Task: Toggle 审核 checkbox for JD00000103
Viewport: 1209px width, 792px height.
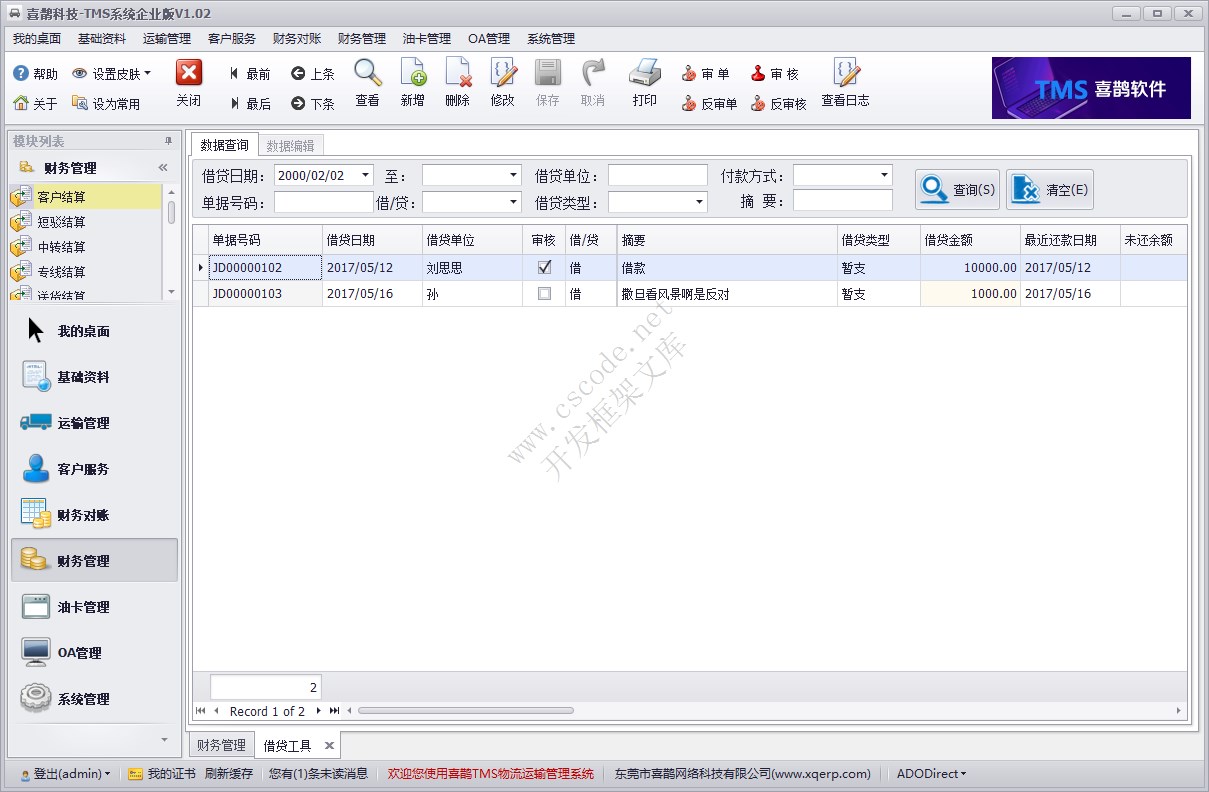Action: click(544, 294)
